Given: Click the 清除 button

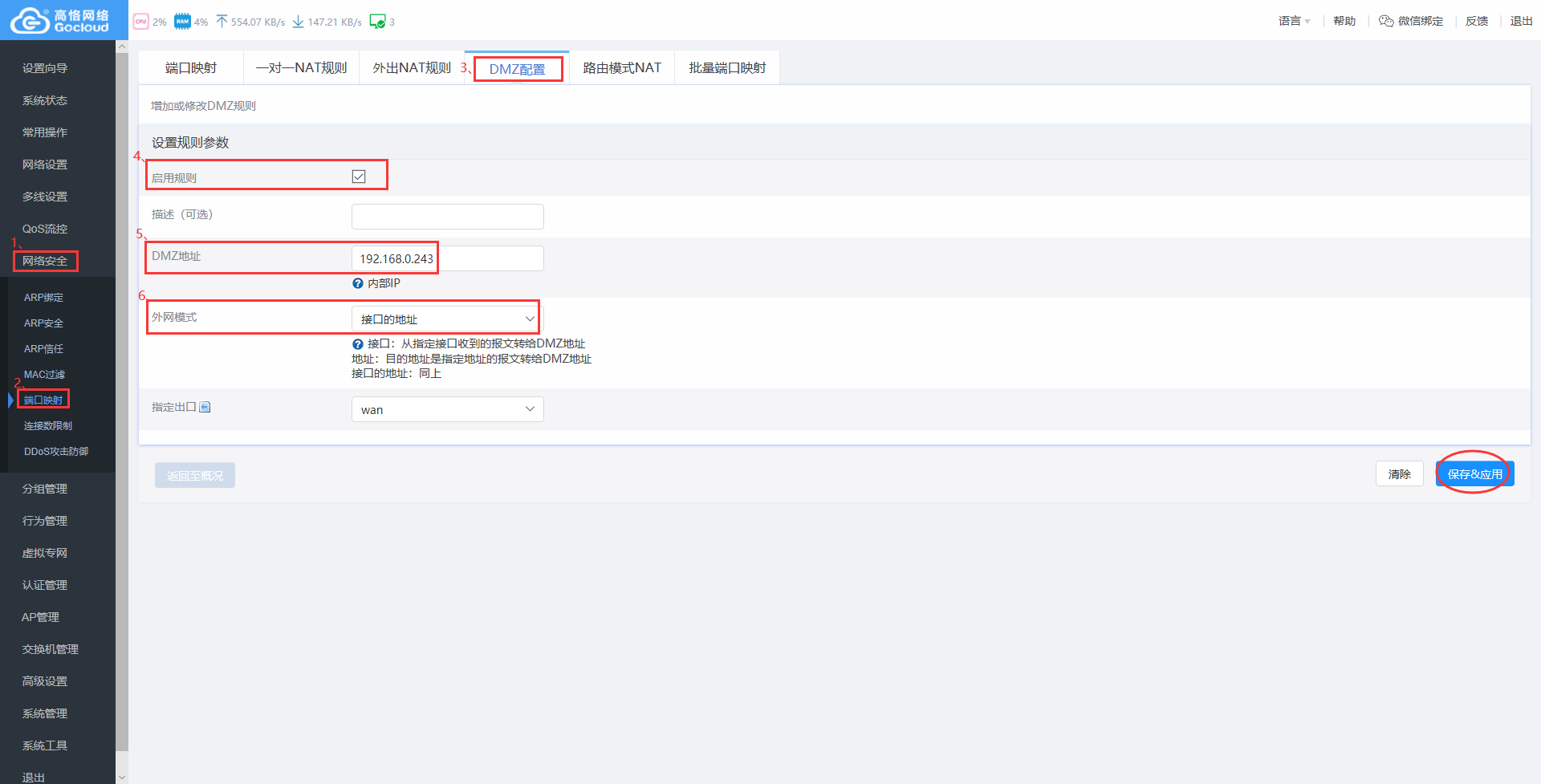Looking at the screenshot, I should (x=1399, y=474).
